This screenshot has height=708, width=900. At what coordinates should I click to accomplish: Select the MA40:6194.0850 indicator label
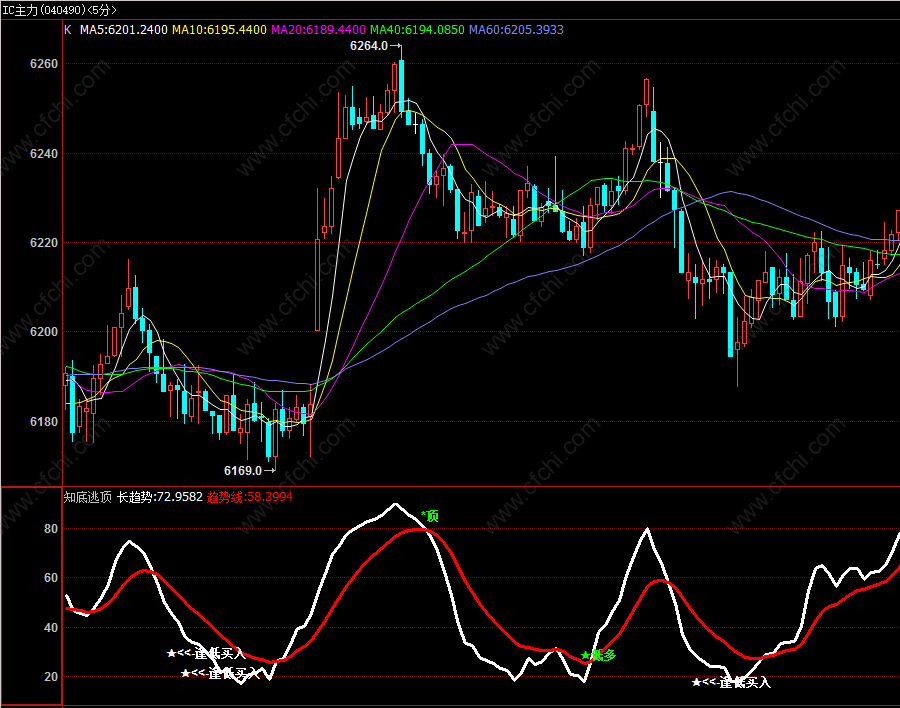[417, 30]
